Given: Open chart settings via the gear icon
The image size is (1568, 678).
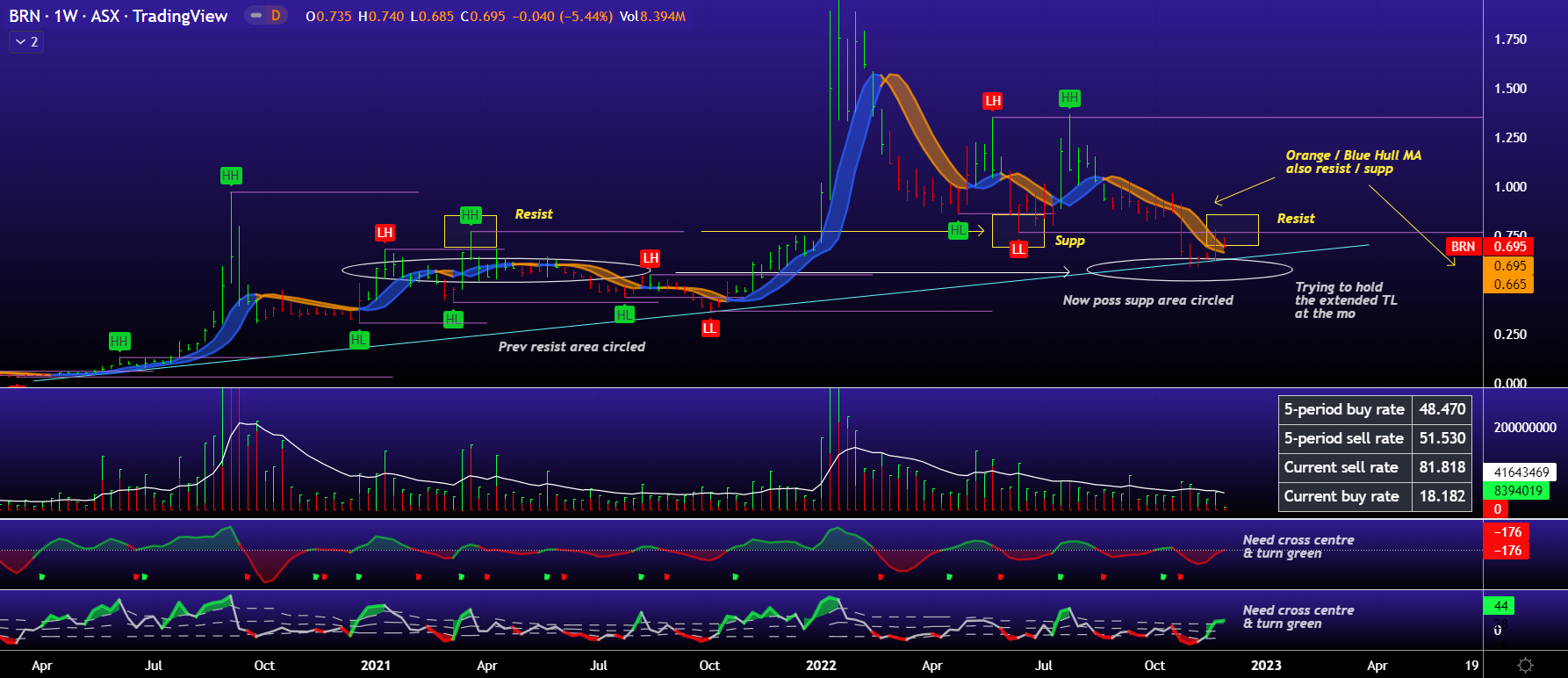Looking at the screenshot, I should pos(1525,665).
